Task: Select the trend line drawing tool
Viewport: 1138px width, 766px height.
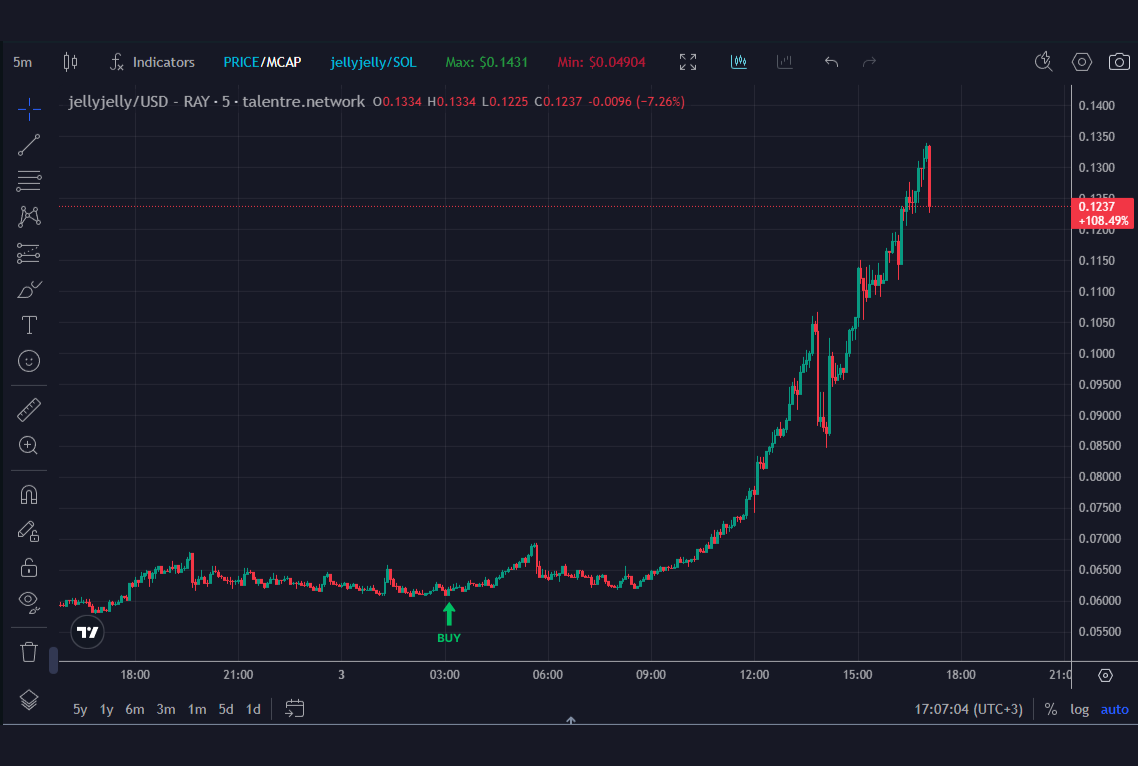Action: 29,145
